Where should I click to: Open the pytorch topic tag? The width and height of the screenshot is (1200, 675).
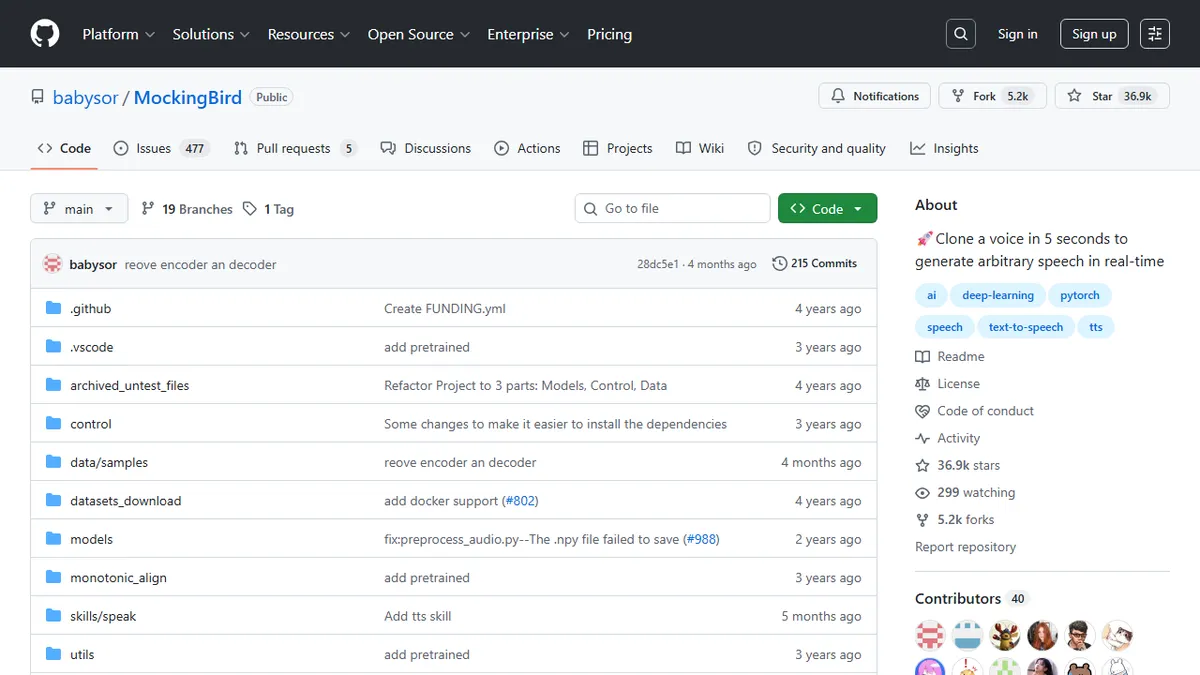1080,295
